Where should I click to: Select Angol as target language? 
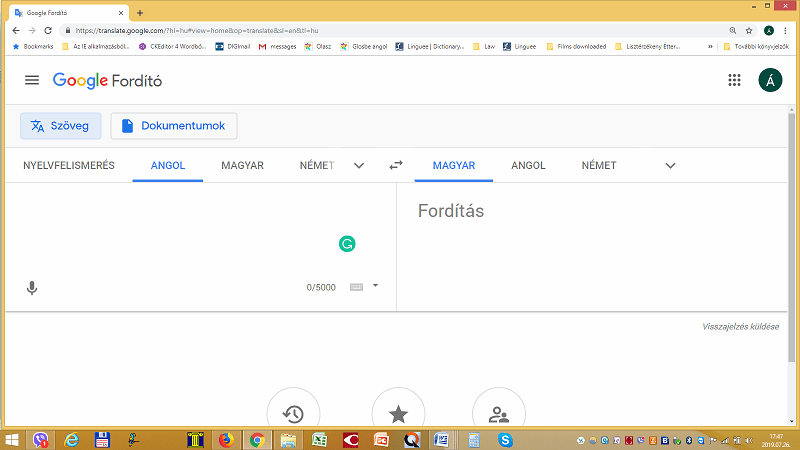(x=528, y=165)
